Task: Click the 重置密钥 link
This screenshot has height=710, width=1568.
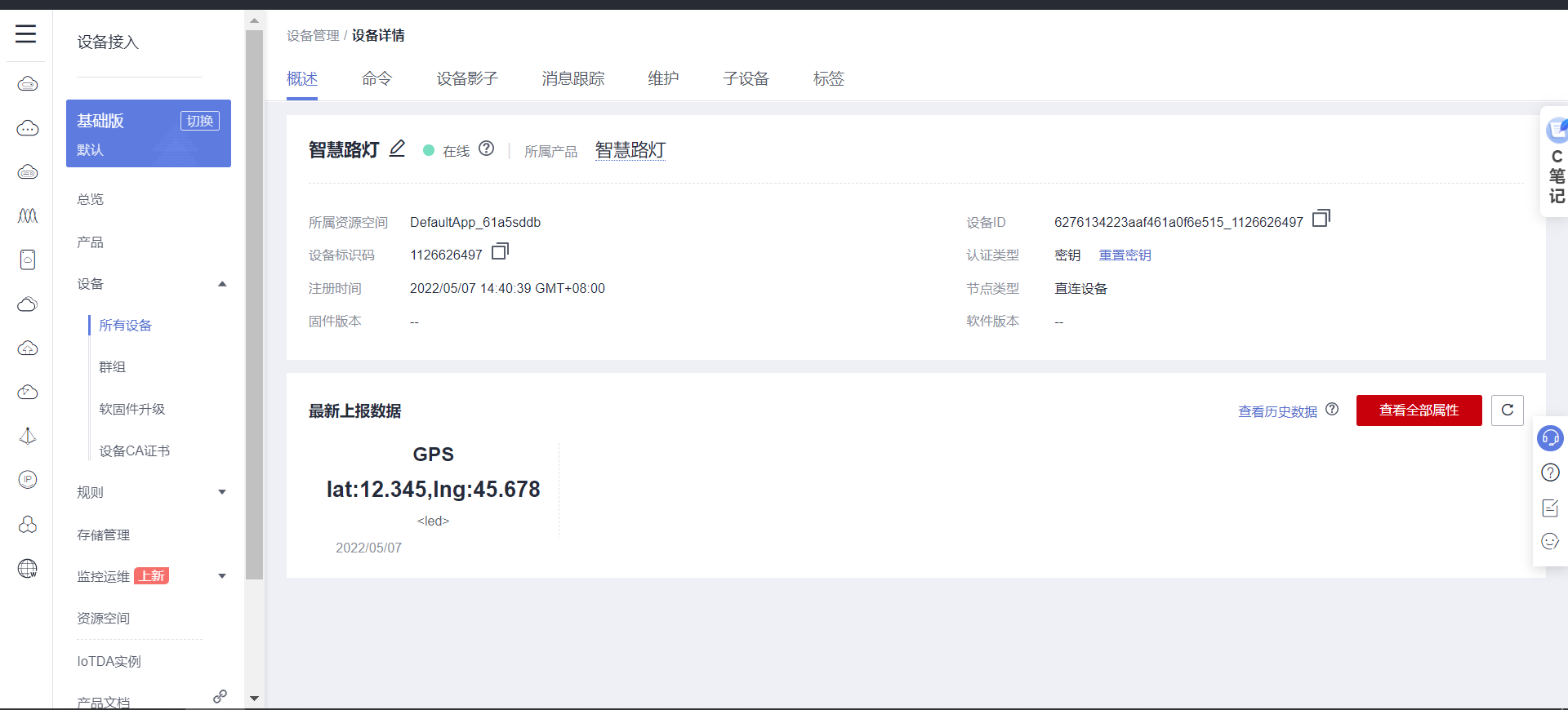Action: pyautogui.click(x=1125, y=255)
